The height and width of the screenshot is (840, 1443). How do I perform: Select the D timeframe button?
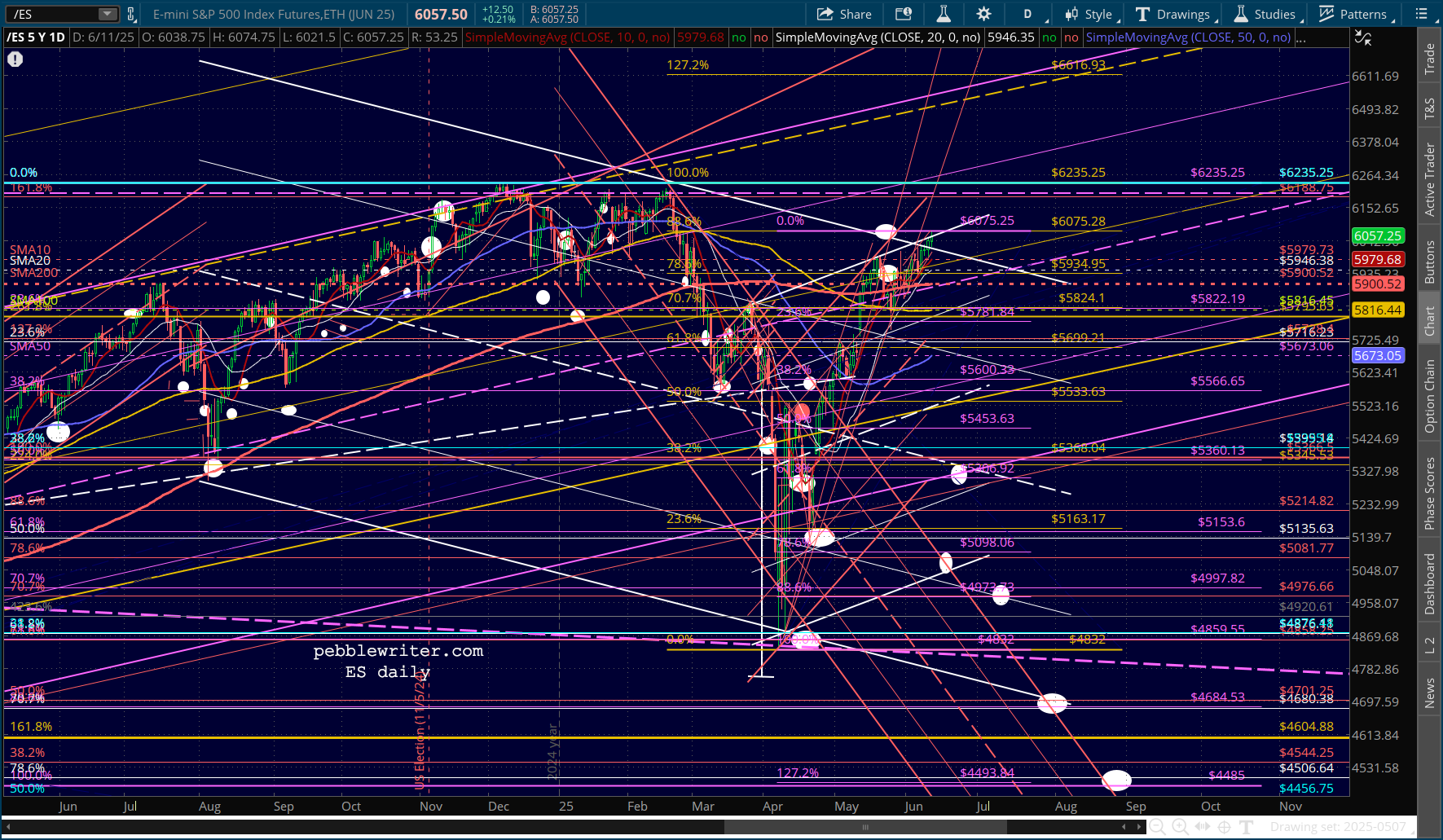pos(1027,14)
